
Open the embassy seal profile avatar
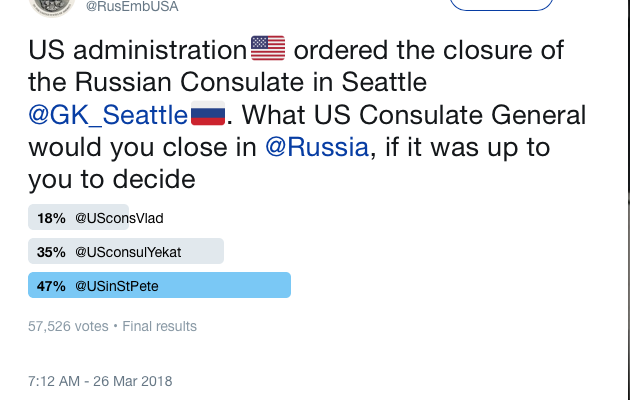point(52,6)
